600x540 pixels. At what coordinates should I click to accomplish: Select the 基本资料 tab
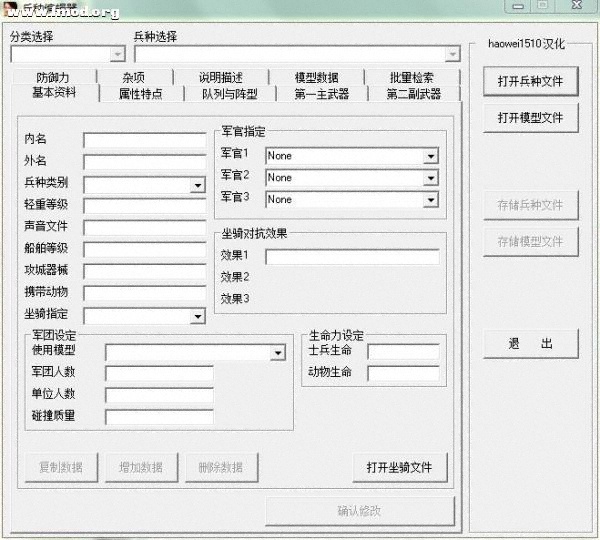click(54, 93)
